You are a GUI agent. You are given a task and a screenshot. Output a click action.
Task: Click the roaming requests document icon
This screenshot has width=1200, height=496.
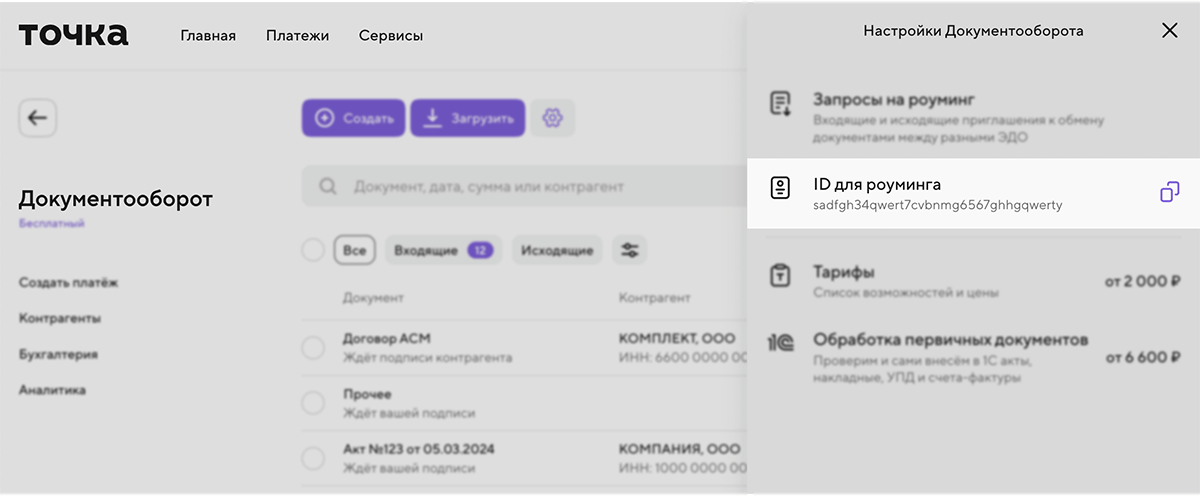(x=780, y=104)
